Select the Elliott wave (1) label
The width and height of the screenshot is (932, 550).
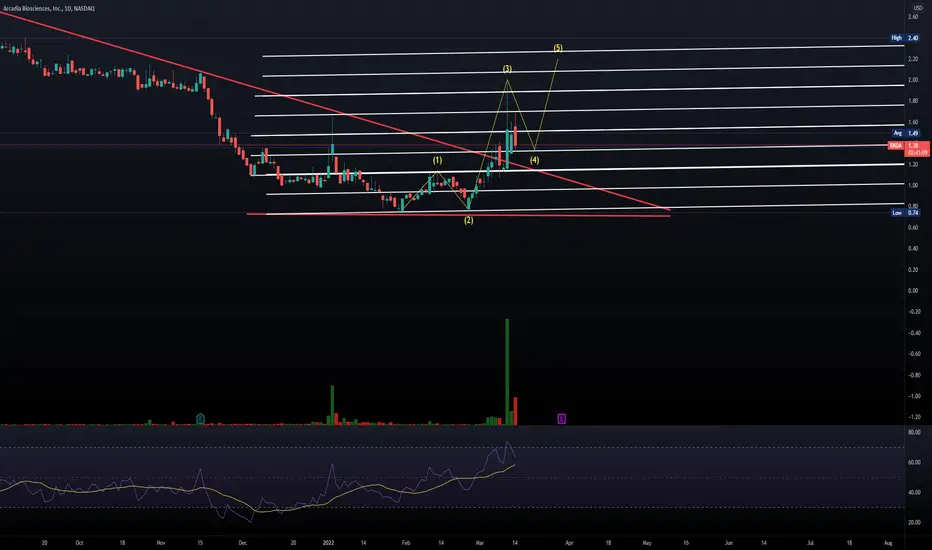(437, 161)
